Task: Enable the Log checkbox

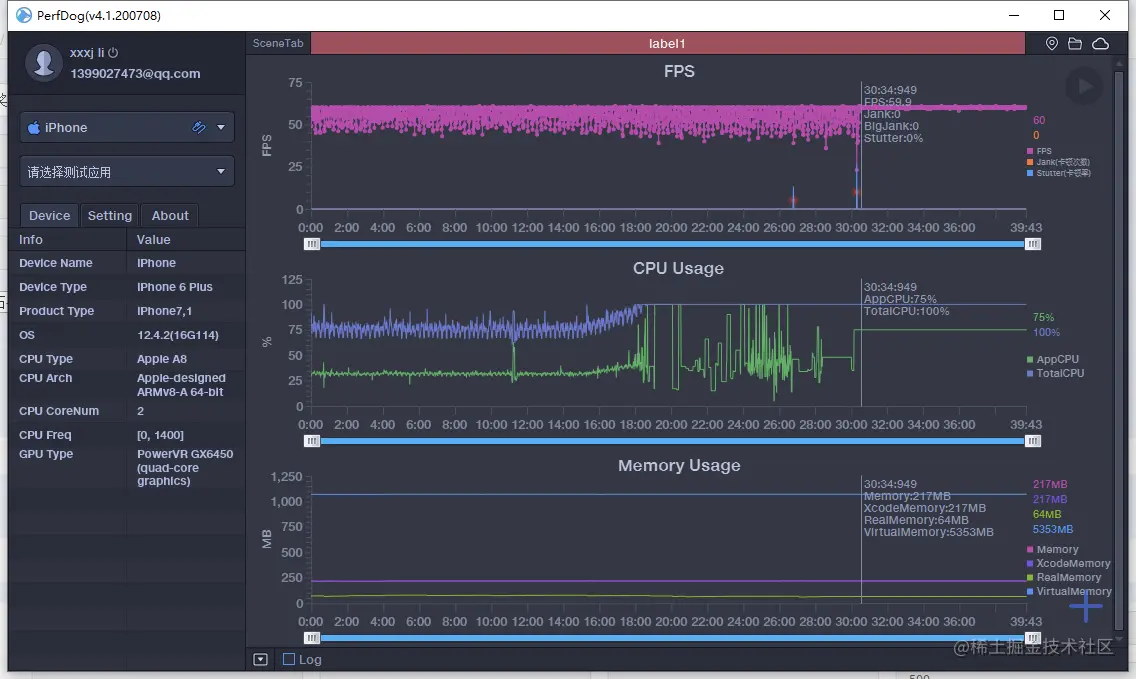Action: tap(289, 659)
